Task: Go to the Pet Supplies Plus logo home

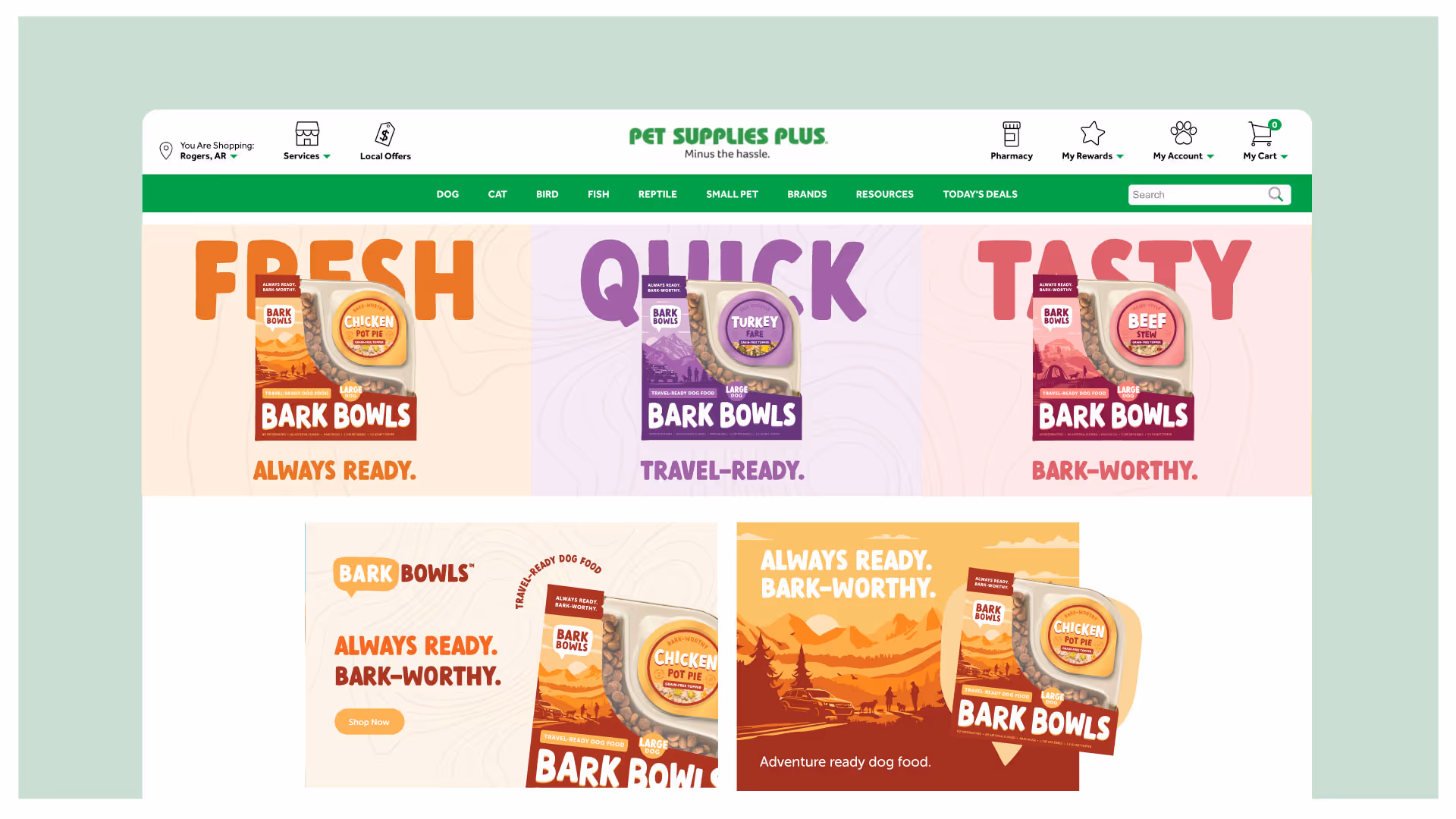Action: click(728, 143)
